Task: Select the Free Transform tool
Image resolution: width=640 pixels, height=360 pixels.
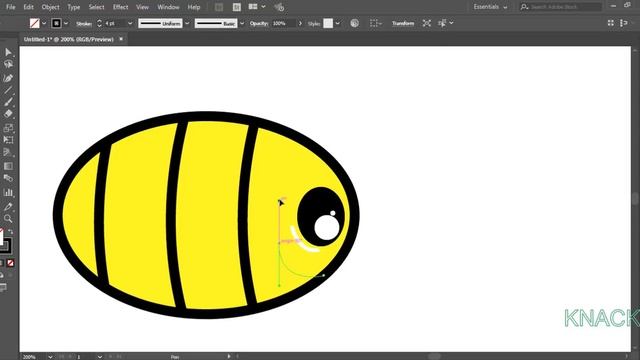Action: click(8, 140)
